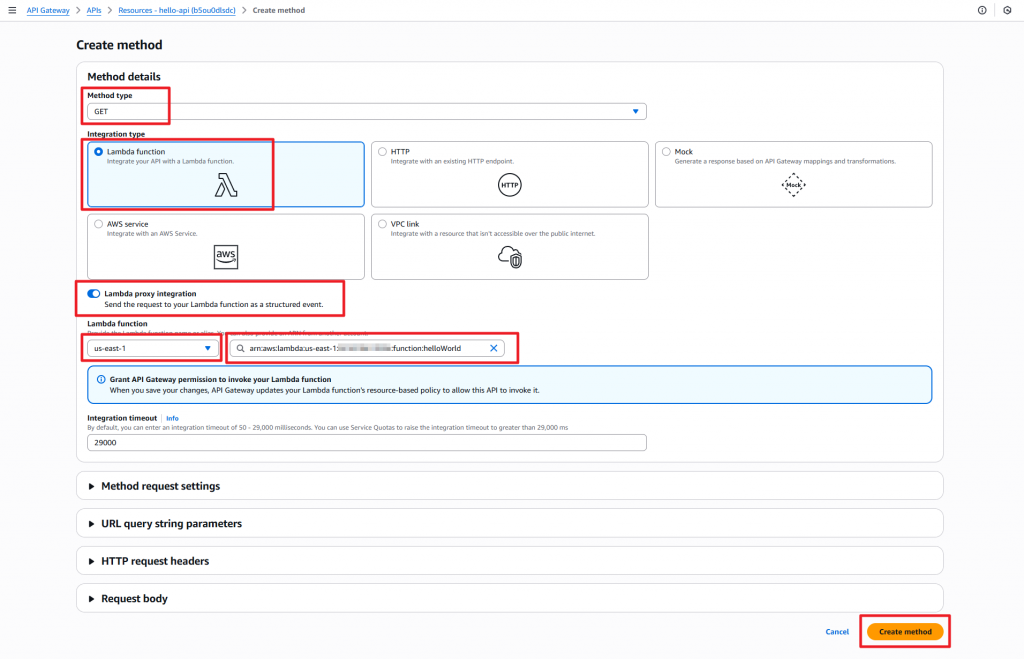
Task: Select Lambda function integration type
Action: pyautogui.click(x=99, y=152)
